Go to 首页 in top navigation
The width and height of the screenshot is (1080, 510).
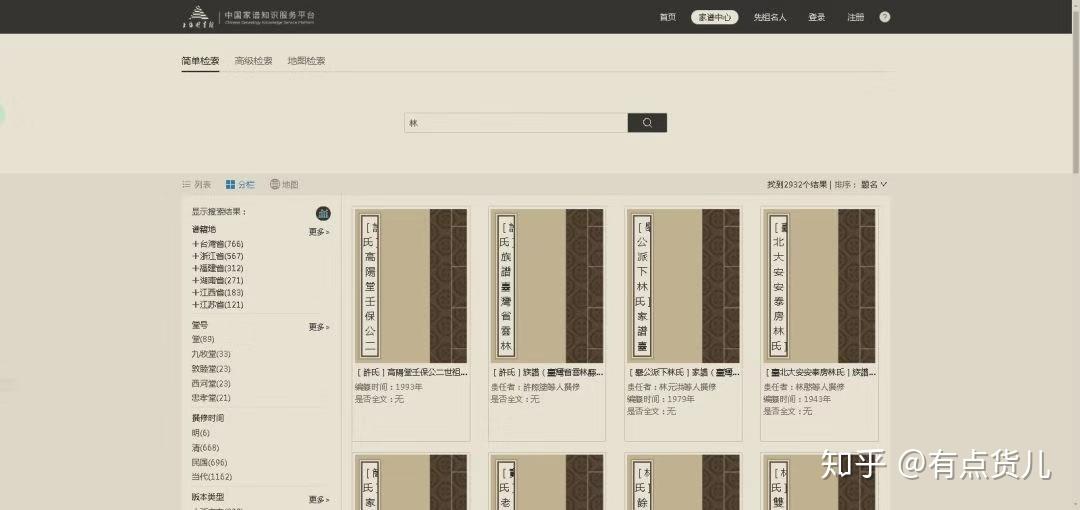pos(667,17)
